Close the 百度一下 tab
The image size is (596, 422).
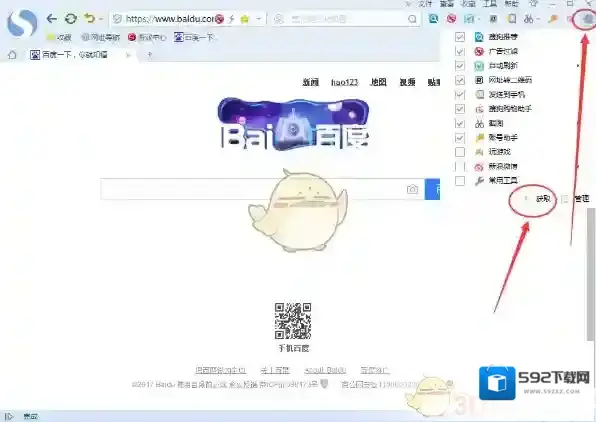[128, 56]
